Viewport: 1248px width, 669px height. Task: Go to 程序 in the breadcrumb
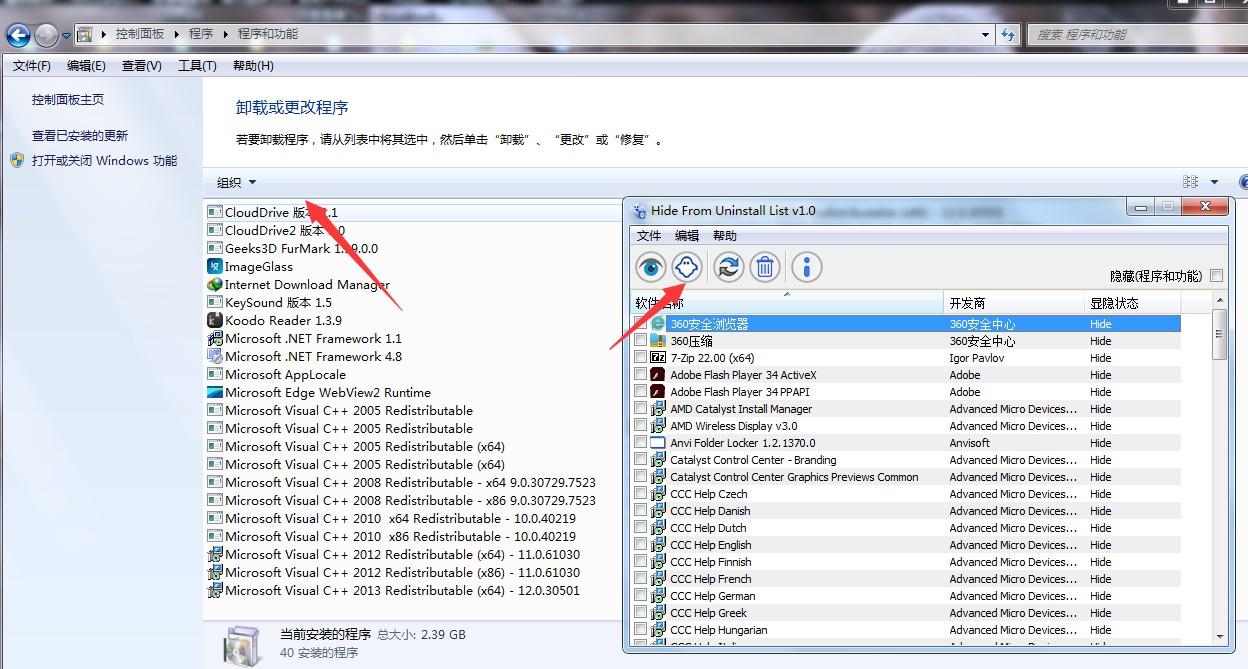click(x=201, y=34)
